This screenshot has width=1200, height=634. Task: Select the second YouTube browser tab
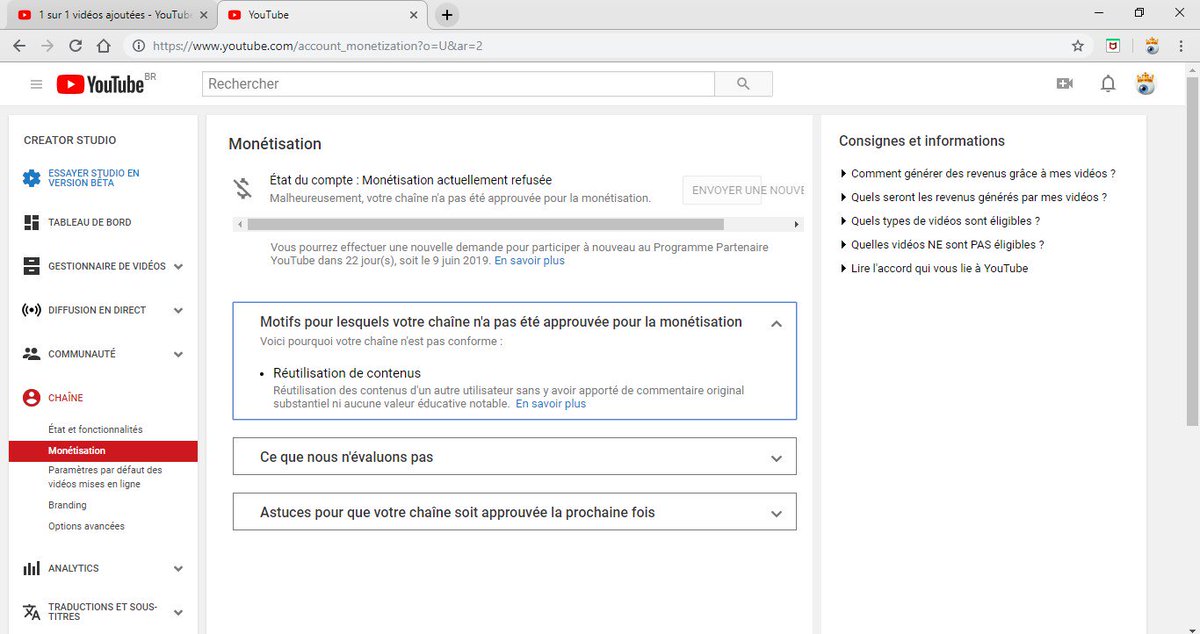tap(322, 15)
